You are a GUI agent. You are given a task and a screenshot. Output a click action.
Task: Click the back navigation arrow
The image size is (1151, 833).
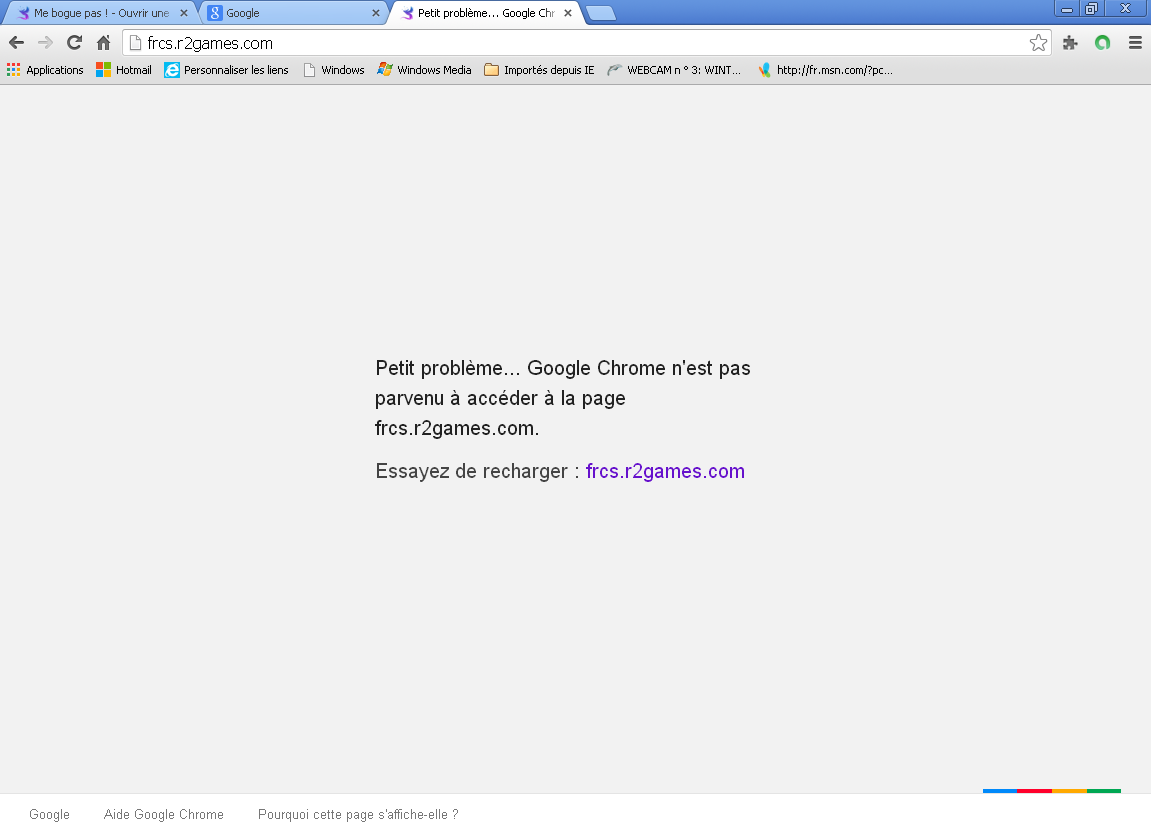point(16,43)
